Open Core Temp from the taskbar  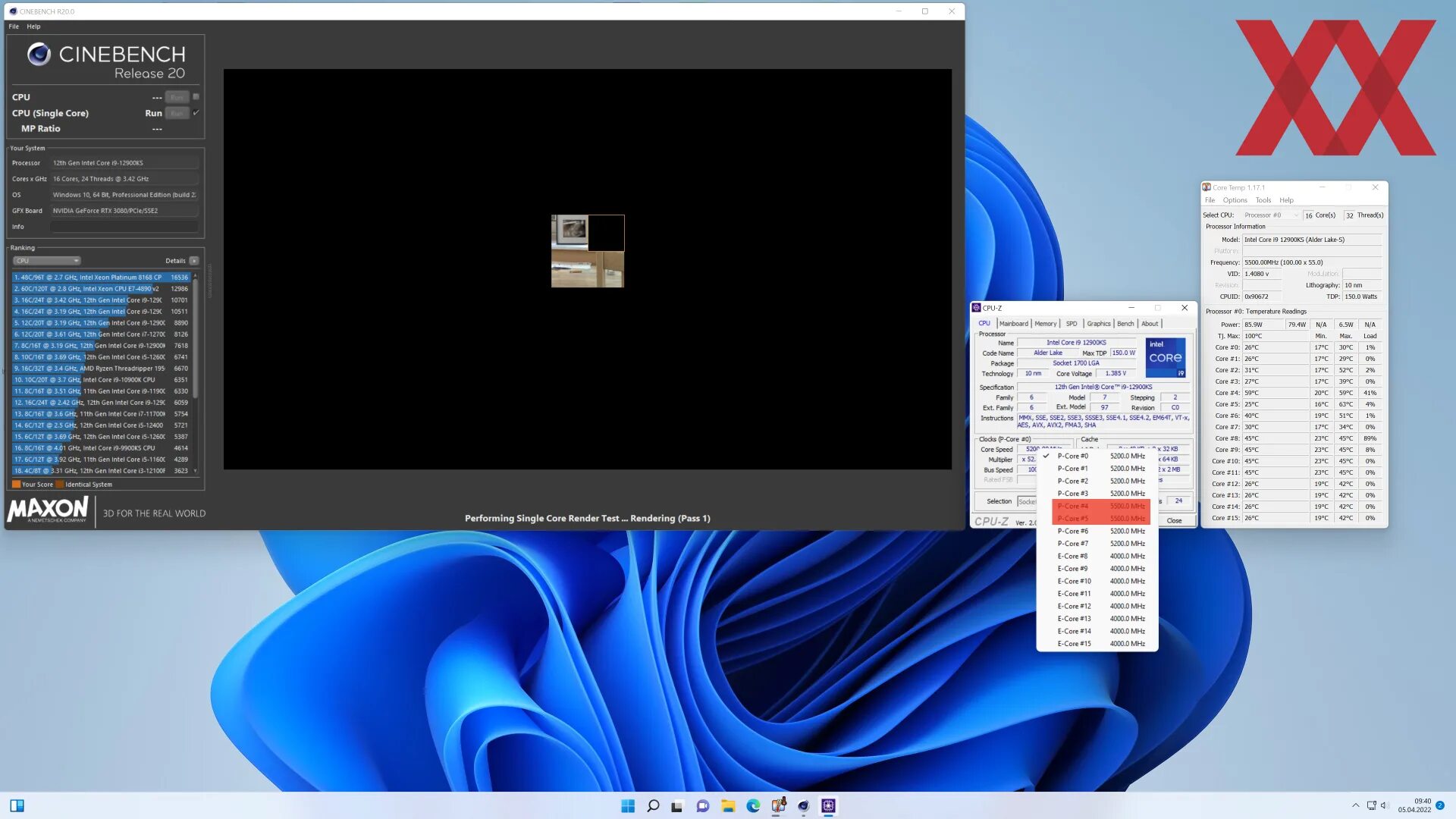pyautogui.click(x=778, y=806)
